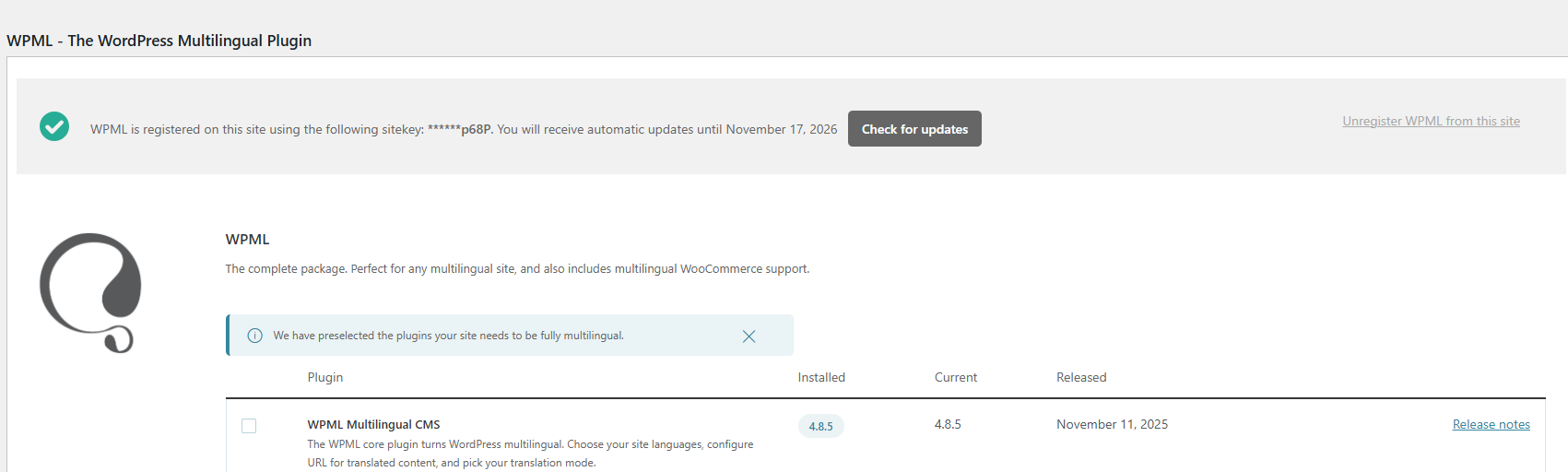
Task: Click the WPML logo image
Action: pyautogui.click(x=90, y=292)
